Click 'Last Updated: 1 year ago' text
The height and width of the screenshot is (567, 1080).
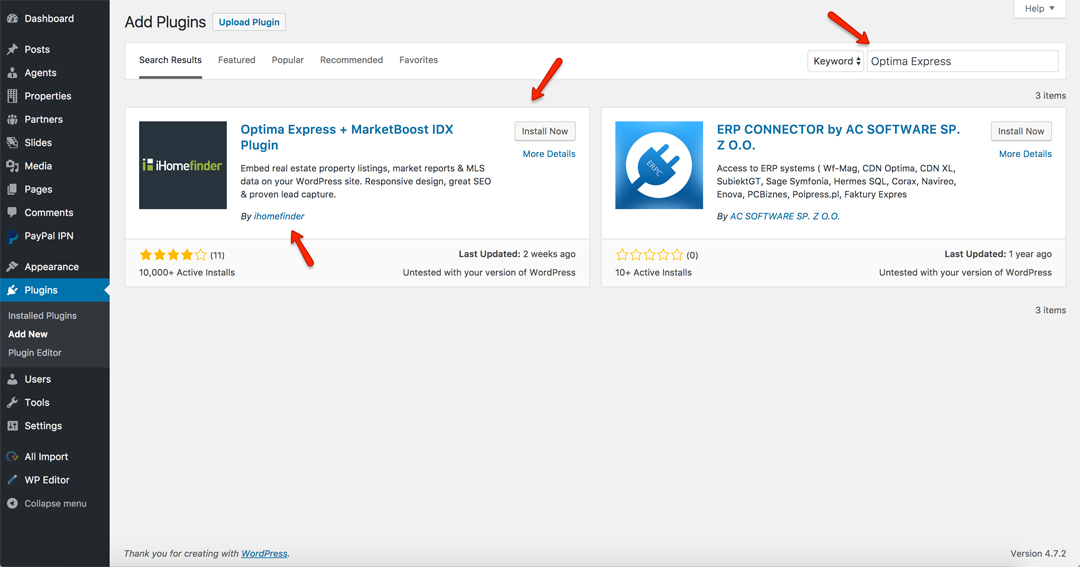point(998,254)
